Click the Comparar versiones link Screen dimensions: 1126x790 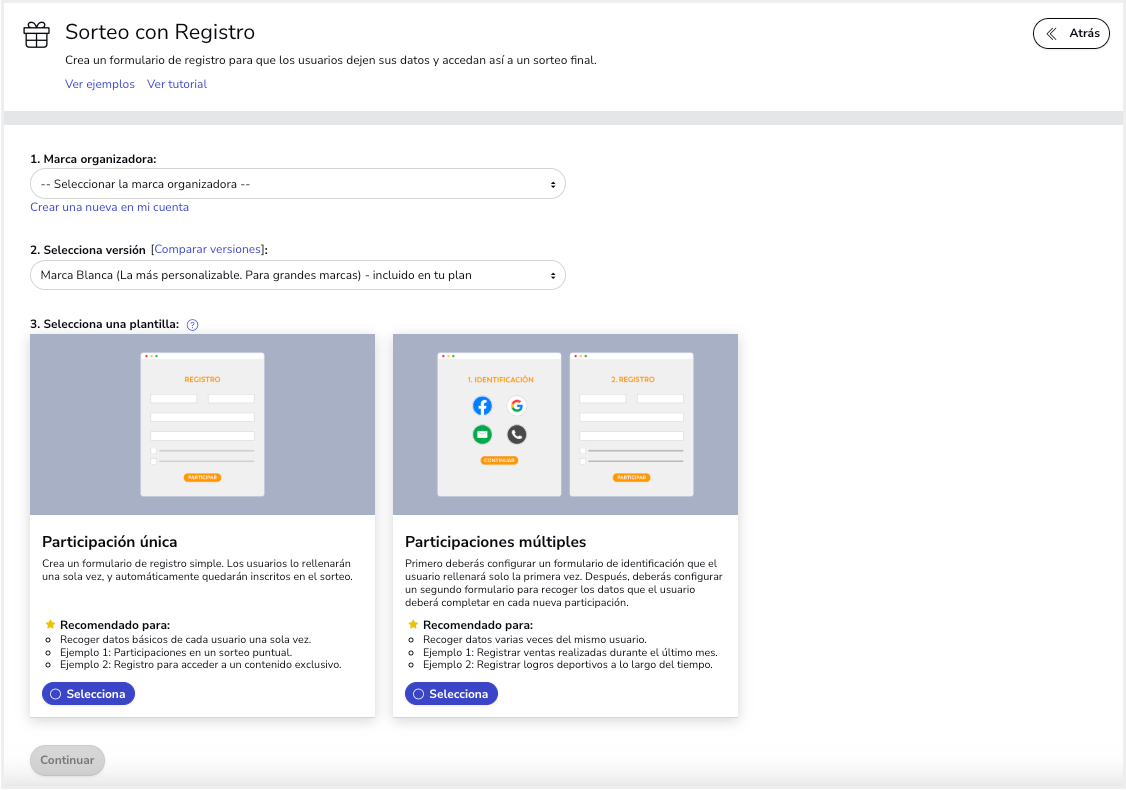tap(208, 249)
